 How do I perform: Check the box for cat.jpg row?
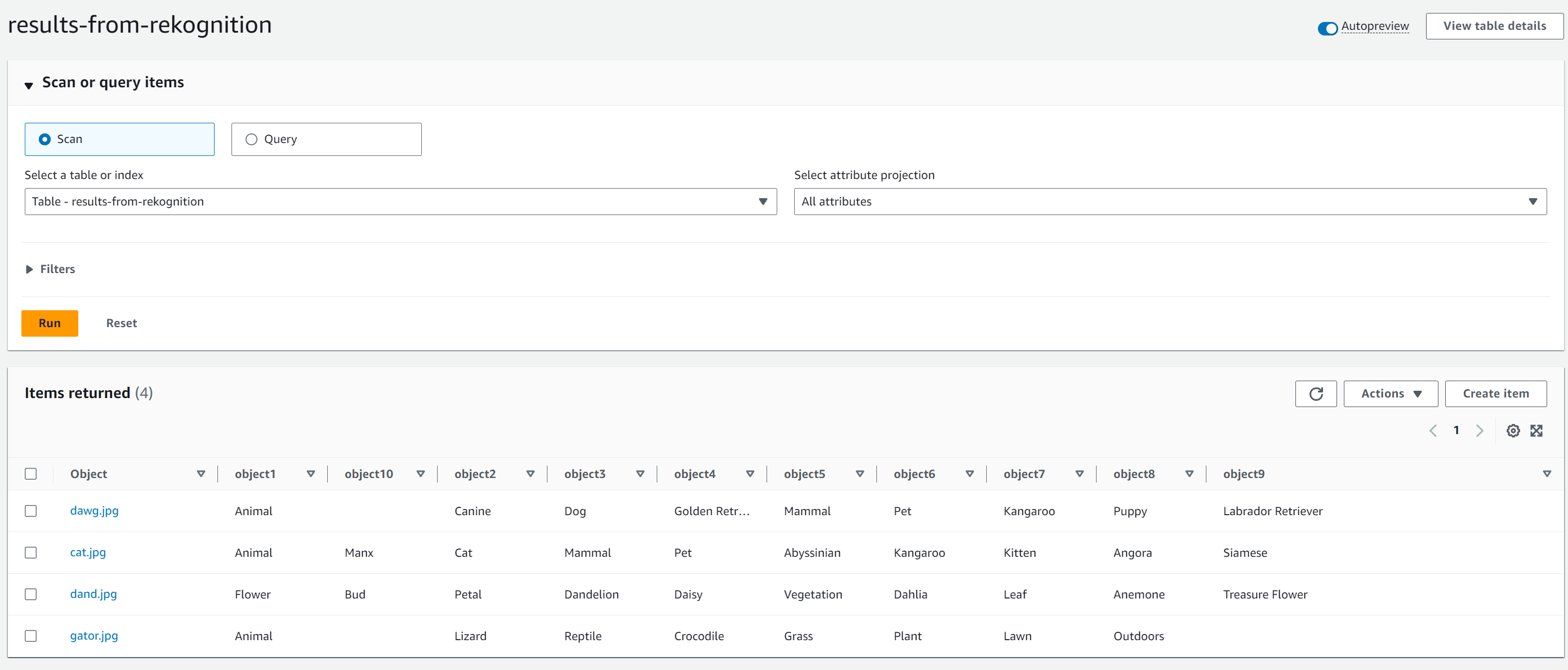click(30, 552)
